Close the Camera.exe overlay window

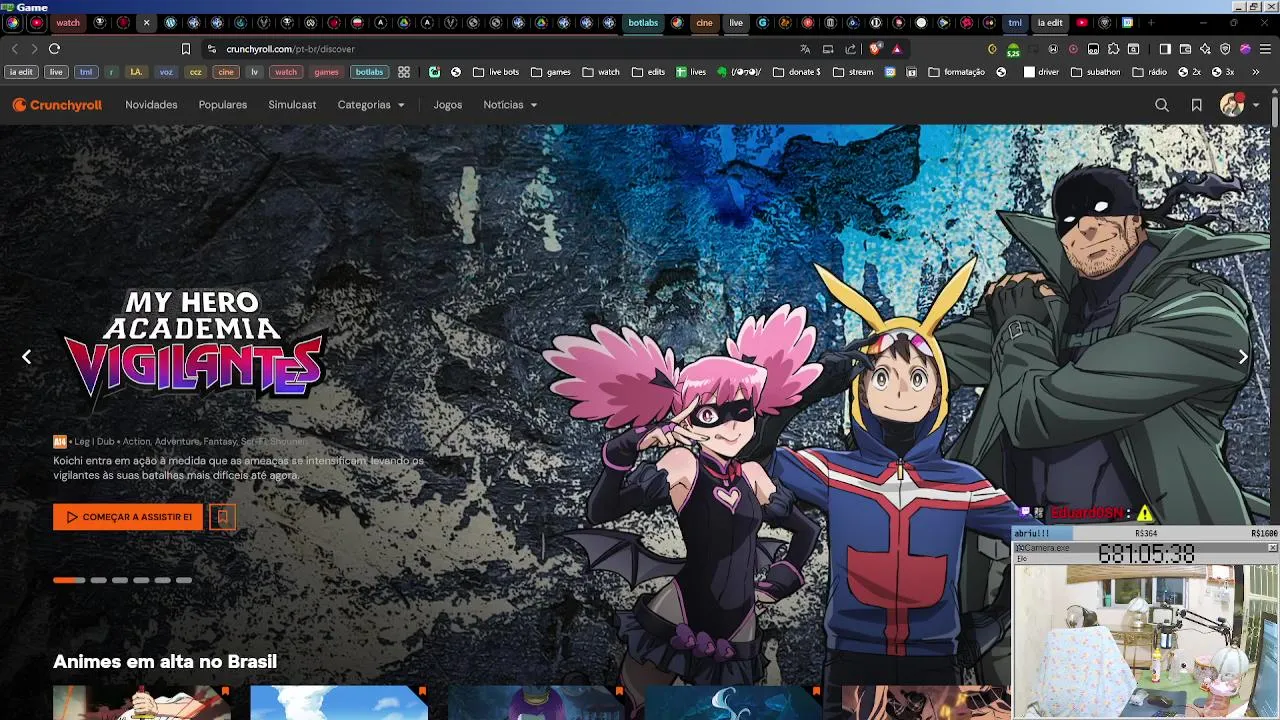(x=1272, y=548)
